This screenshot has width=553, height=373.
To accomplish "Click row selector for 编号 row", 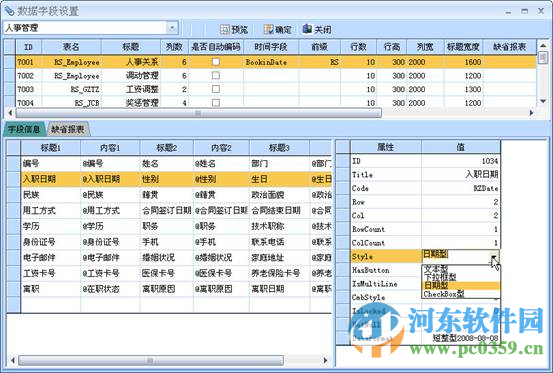I will point(13,163).
